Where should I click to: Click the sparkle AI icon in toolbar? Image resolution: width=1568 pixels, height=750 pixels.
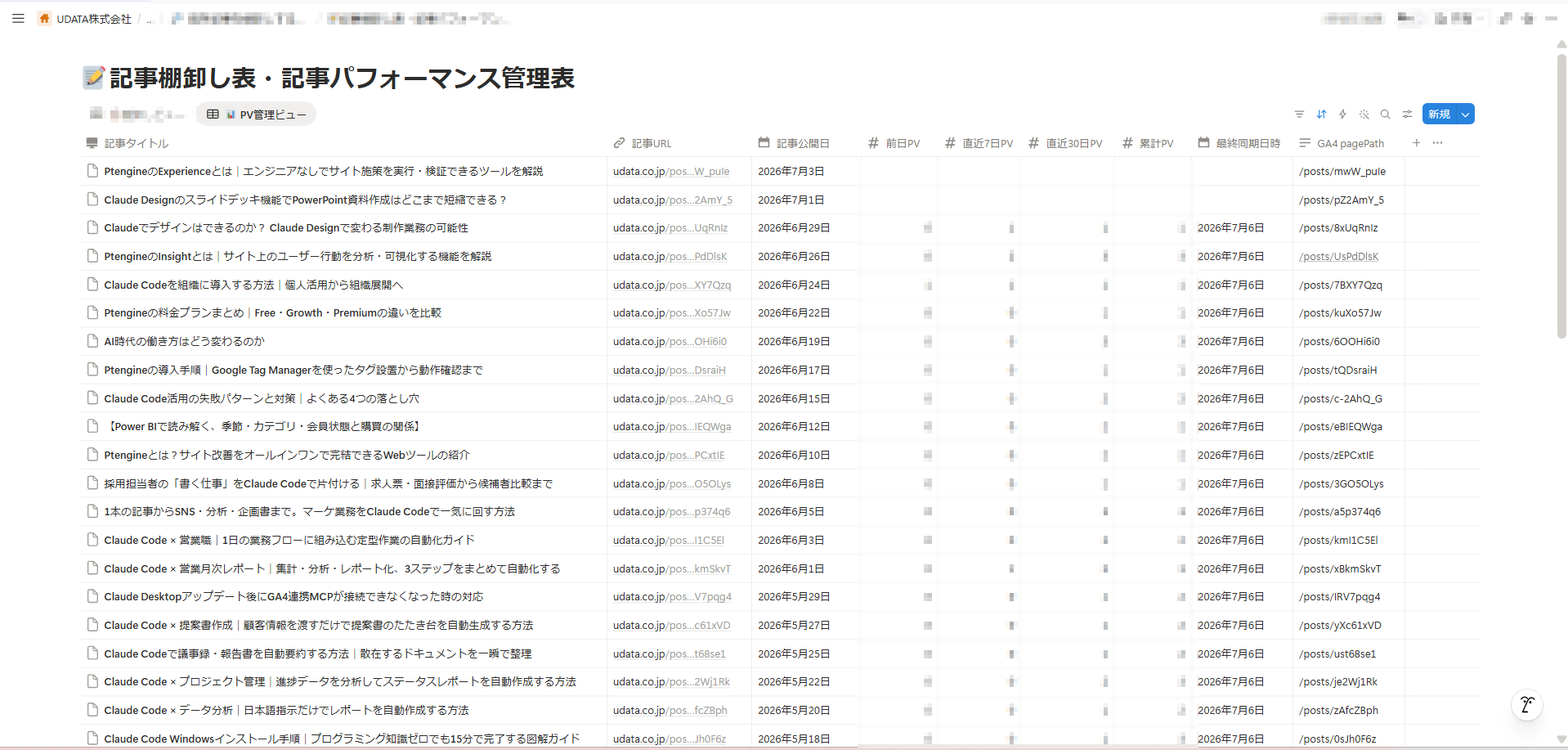point(1364,115)
